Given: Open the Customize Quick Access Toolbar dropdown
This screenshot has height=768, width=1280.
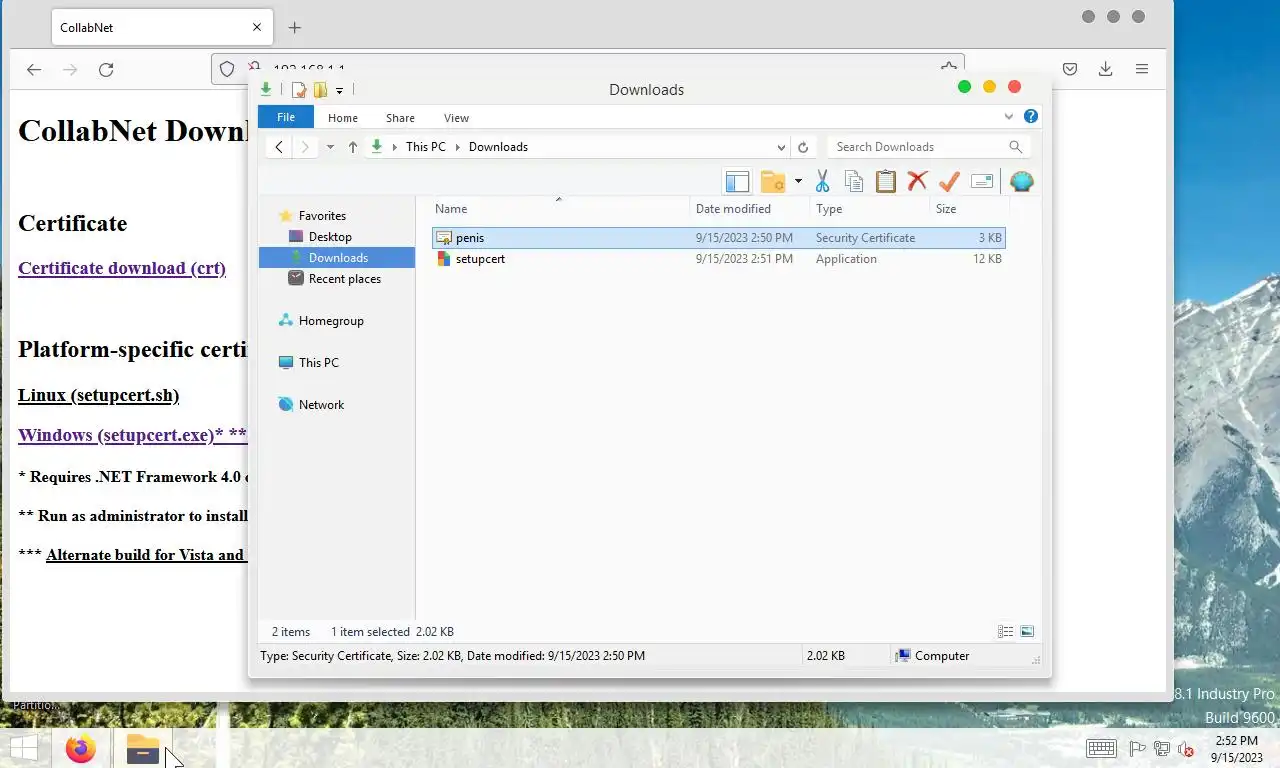Looking at the screenshot, I should (x=340, y=91).
